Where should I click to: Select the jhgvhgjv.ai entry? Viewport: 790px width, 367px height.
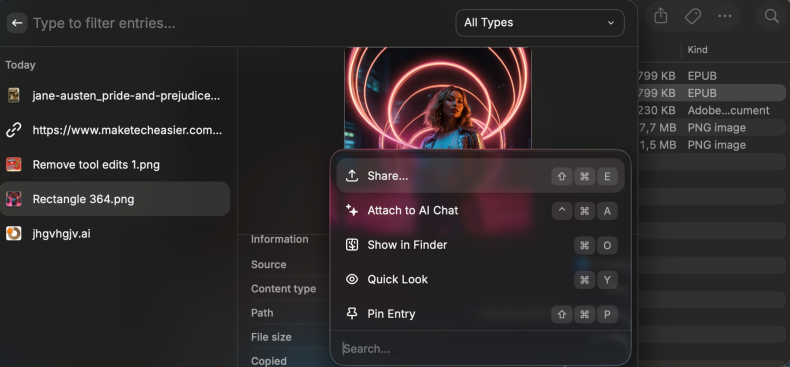[x=115, y=233]
